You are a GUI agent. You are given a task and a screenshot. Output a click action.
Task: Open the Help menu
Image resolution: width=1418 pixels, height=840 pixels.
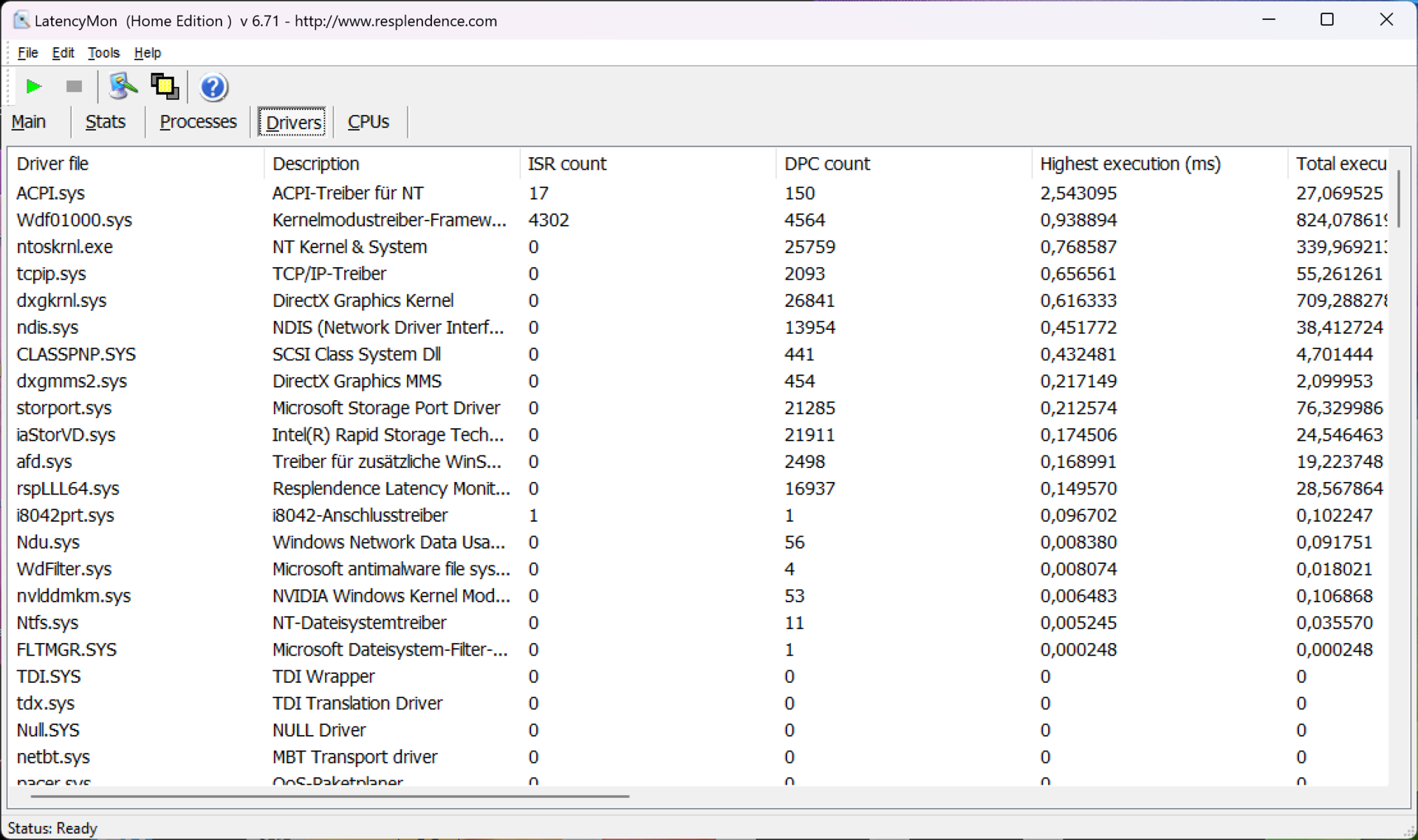click(147, 52)
